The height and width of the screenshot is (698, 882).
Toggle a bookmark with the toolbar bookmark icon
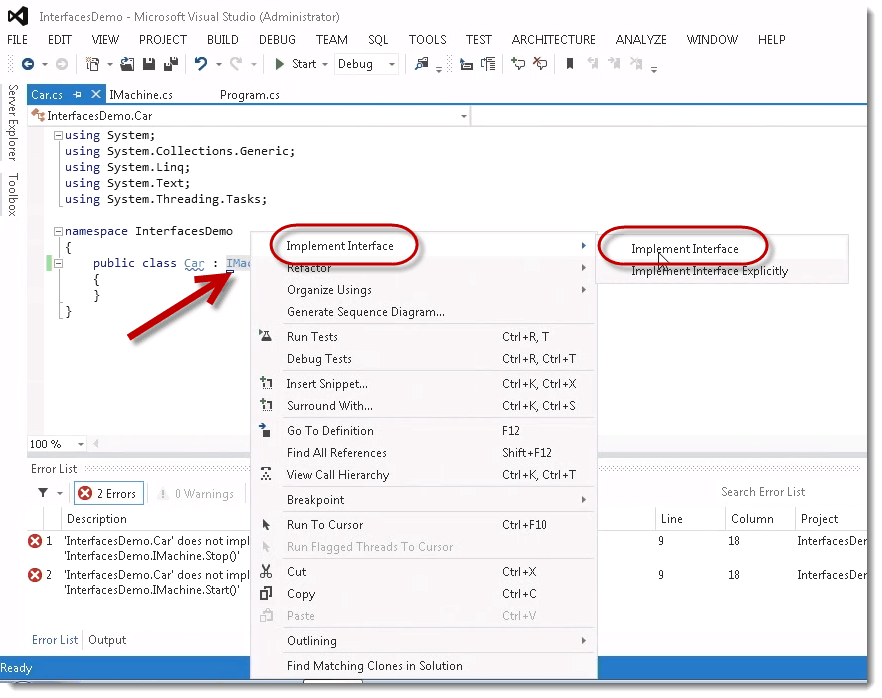pos(570,64)
